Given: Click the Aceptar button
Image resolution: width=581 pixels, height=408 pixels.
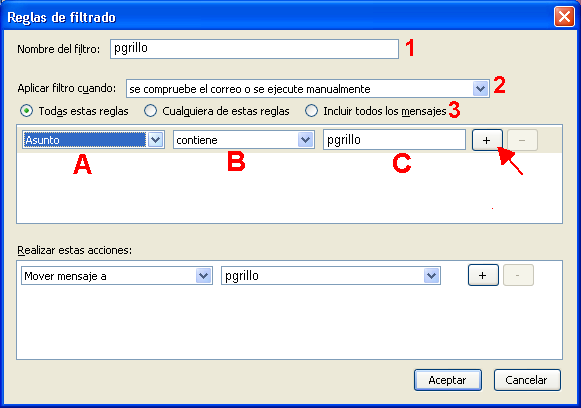Looking at the screenshot, I should click(448, 380).
